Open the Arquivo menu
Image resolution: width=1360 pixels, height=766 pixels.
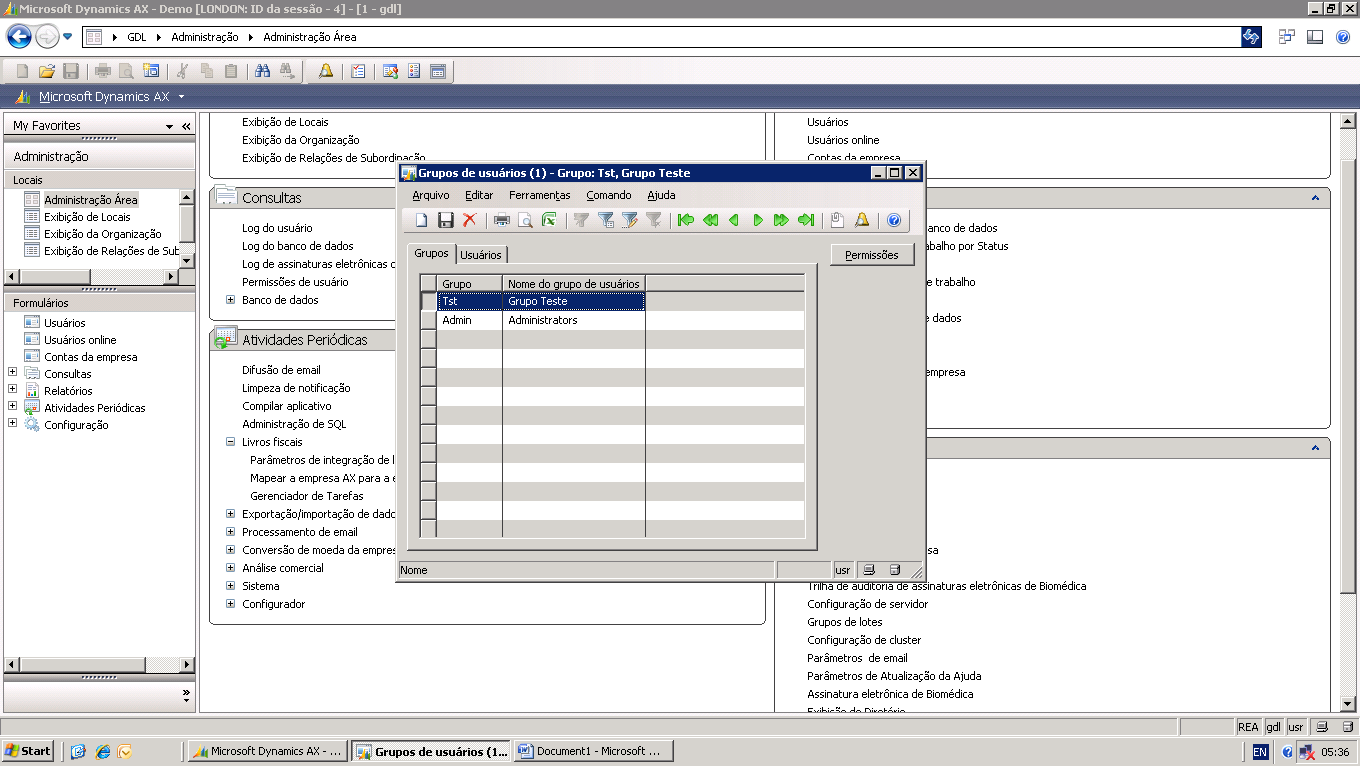point(431,195)
